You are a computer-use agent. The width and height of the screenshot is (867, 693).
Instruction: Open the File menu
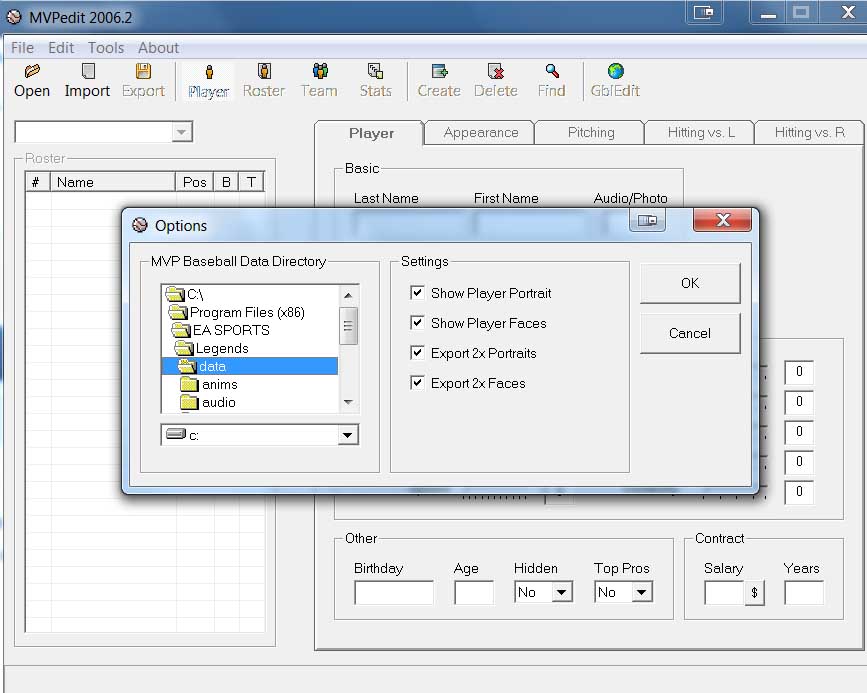tap(23, 48)
